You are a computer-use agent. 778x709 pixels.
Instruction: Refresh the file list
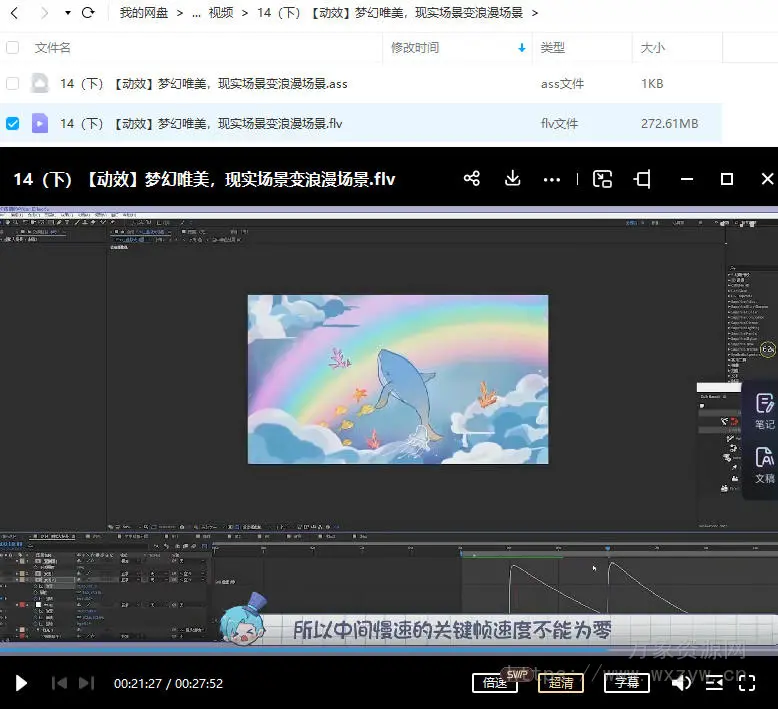[88, 13]
